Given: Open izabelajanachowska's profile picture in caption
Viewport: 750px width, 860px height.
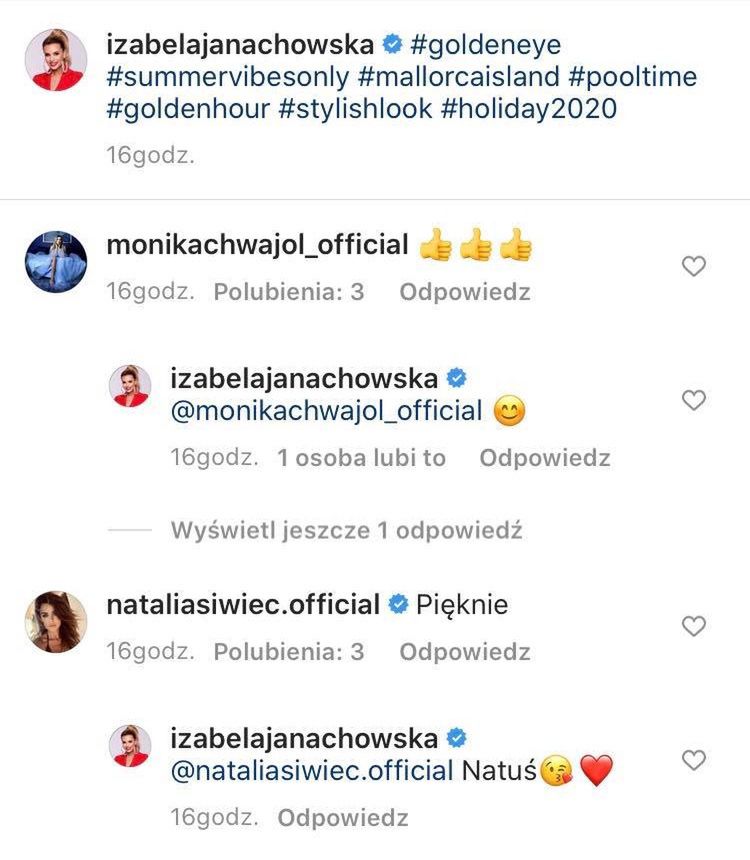Looking at the screenshot, I should [55, 60].
